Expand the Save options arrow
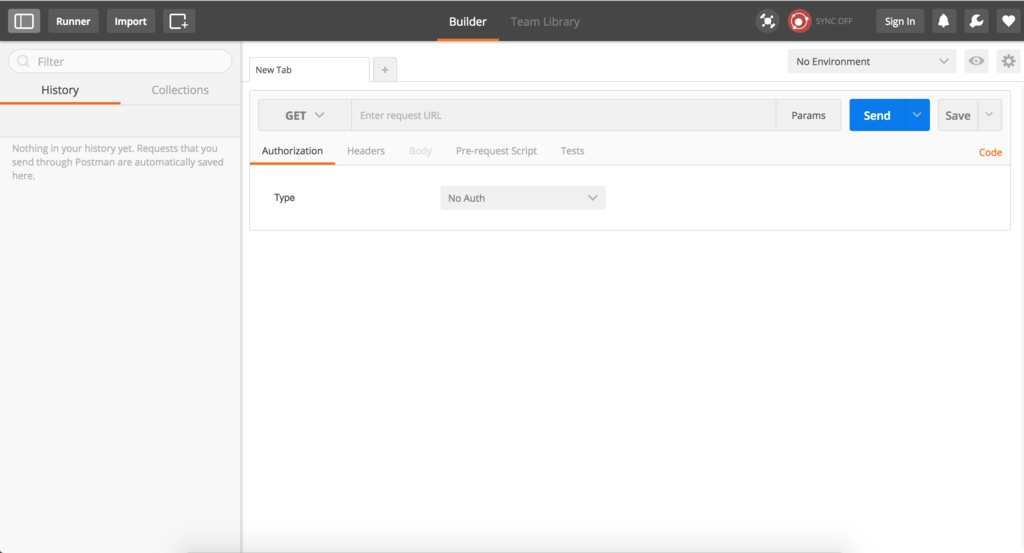This screenshot has width=1024, height=553. click(x=989, y=115)
